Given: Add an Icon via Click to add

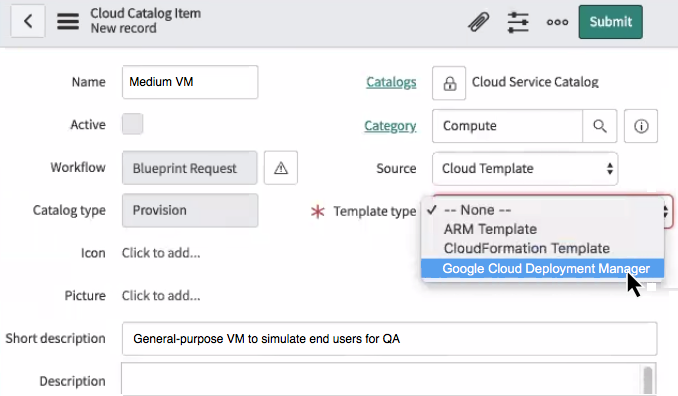Looking at the screenshot, I should click(161, 253).
